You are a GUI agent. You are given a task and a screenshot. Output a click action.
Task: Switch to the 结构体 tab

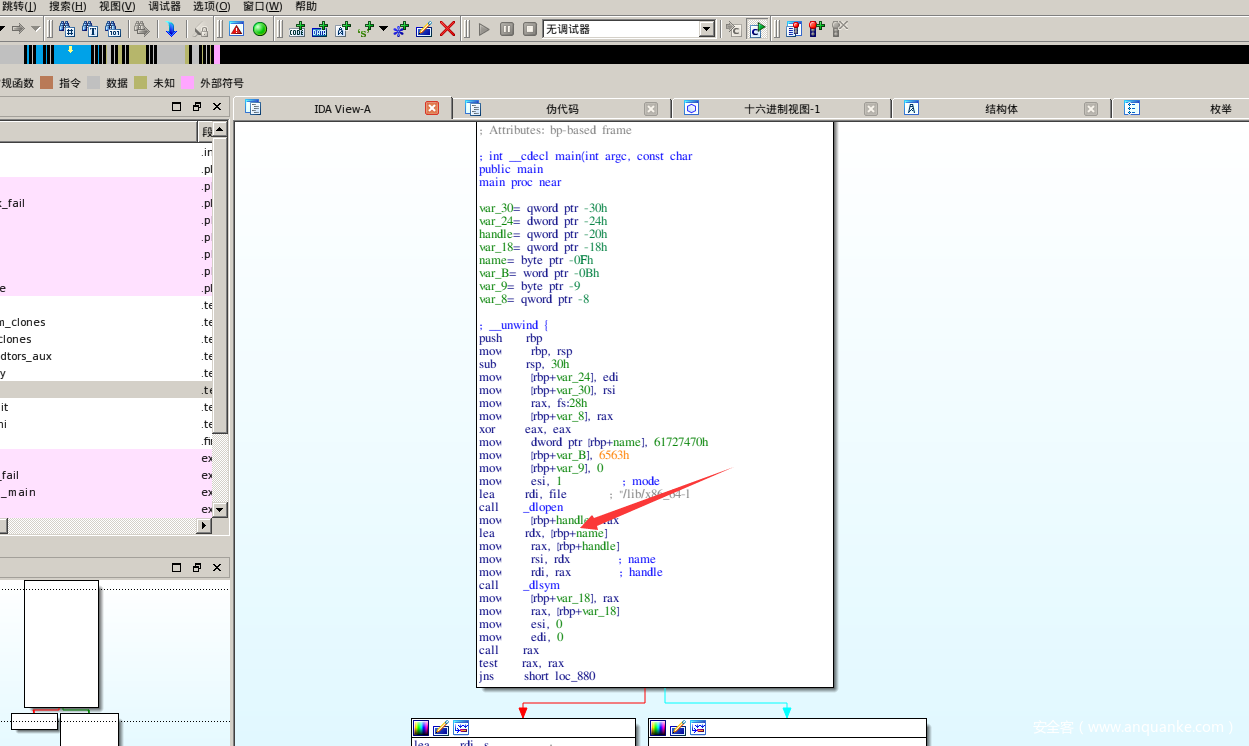(1000, 109)
